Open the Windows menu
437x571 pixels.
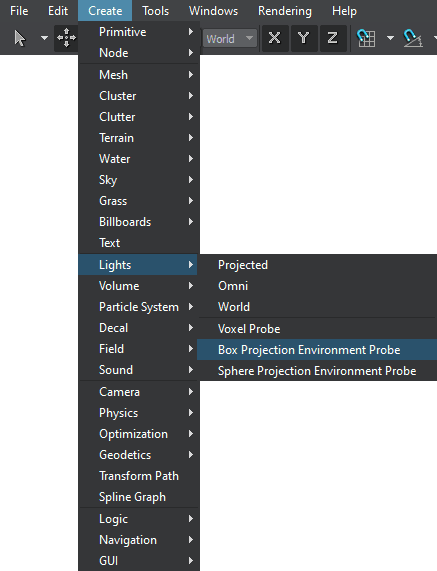[x=213, y=11]
